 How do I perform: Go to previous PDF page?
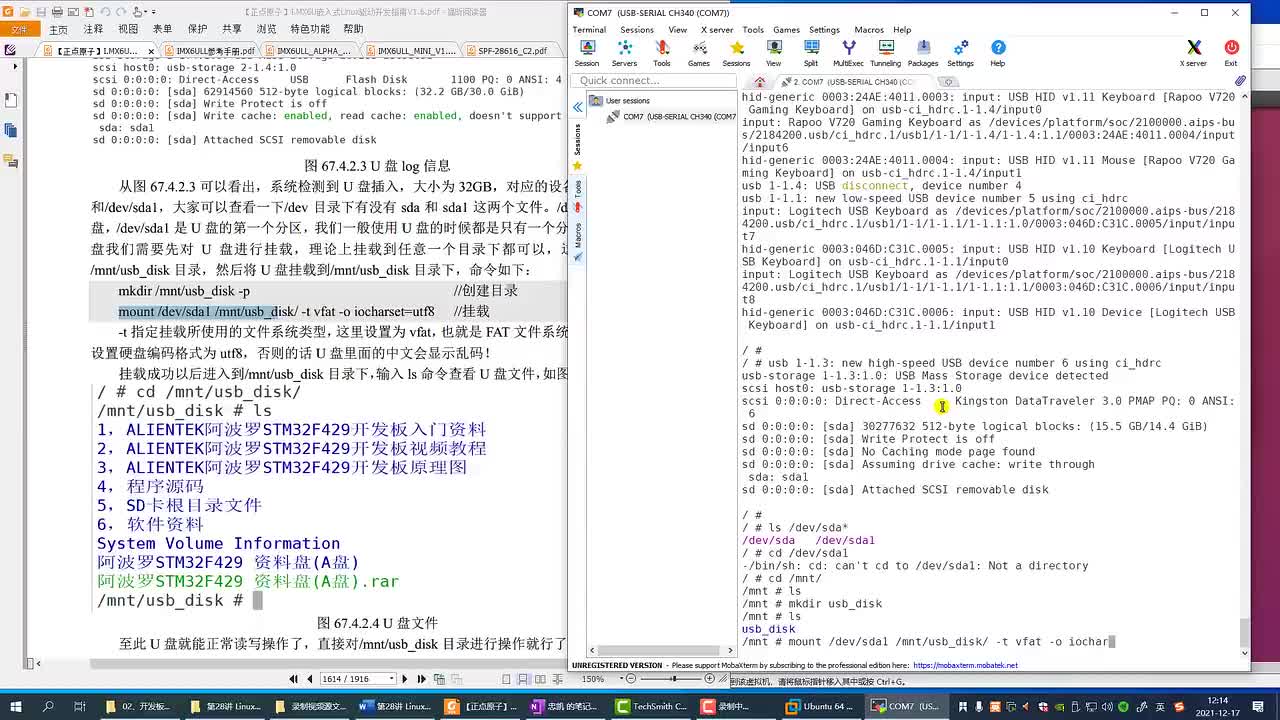click(308, 679)
